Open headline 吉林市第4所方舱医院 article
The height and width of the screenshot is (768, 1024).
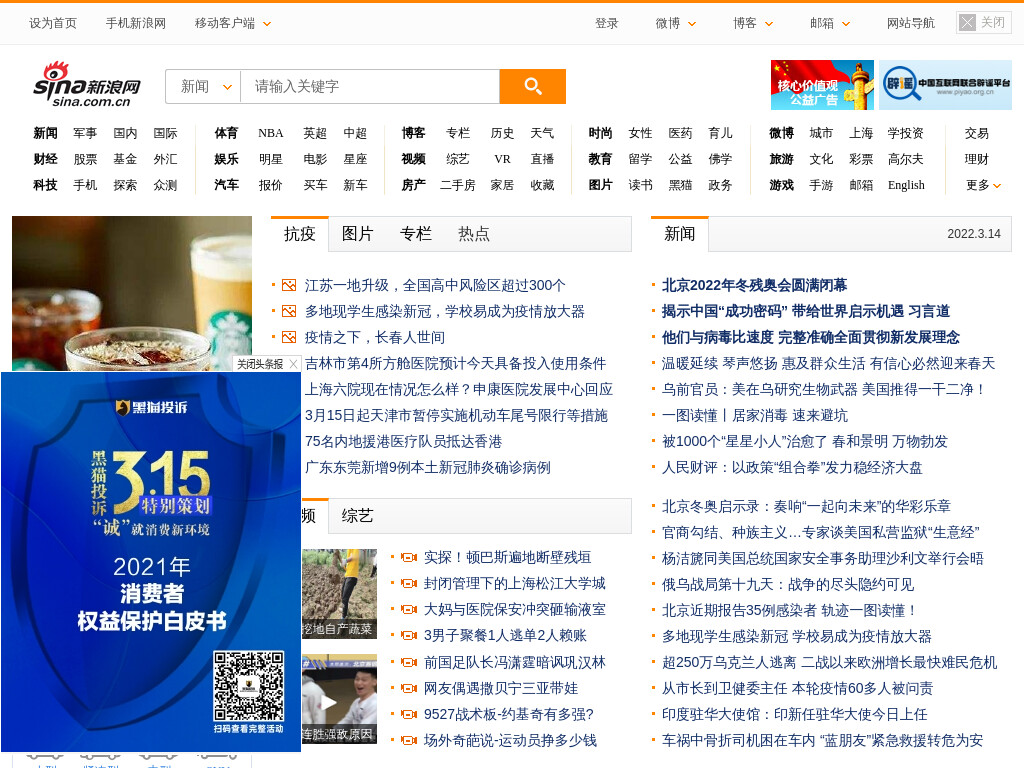(455, 364)
